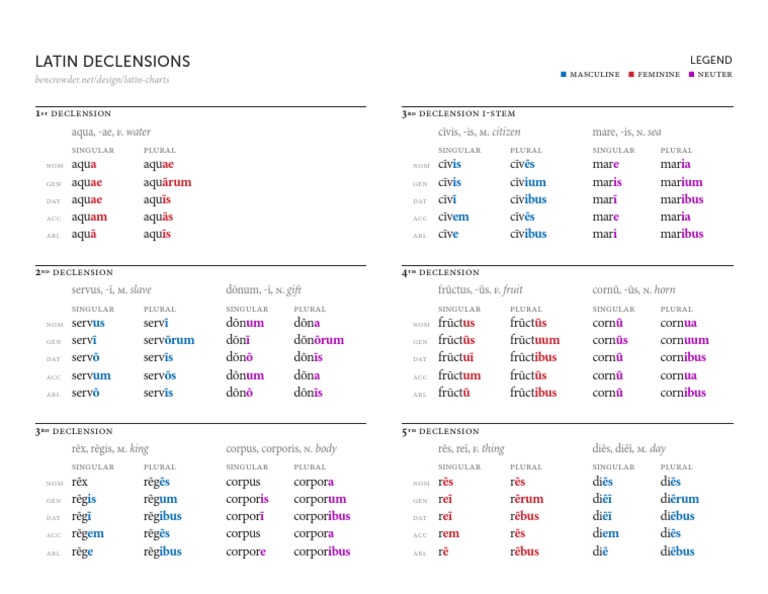Click the blue masculine legend swatch

(x=564, y=74)
